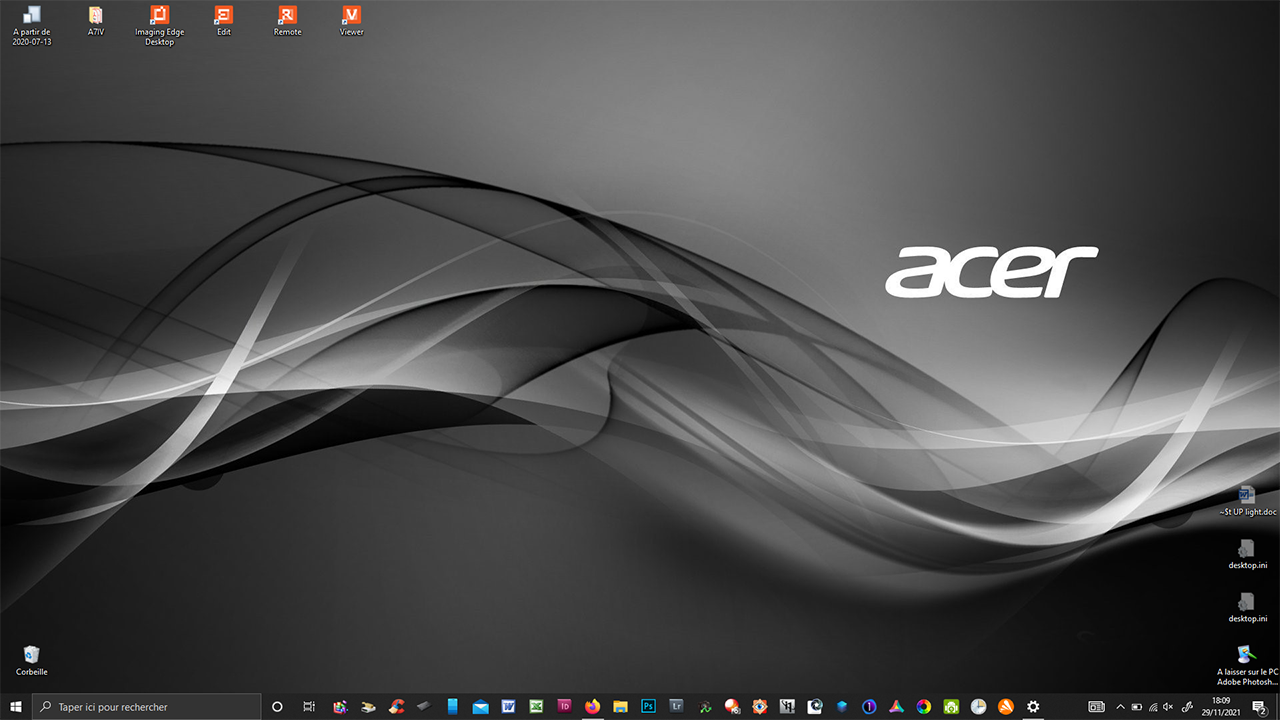The image size is (1280, 720).
Task: Select the 'A laisser sur le PC Adobe Photosh...' shortcut
Action: 1247,666
